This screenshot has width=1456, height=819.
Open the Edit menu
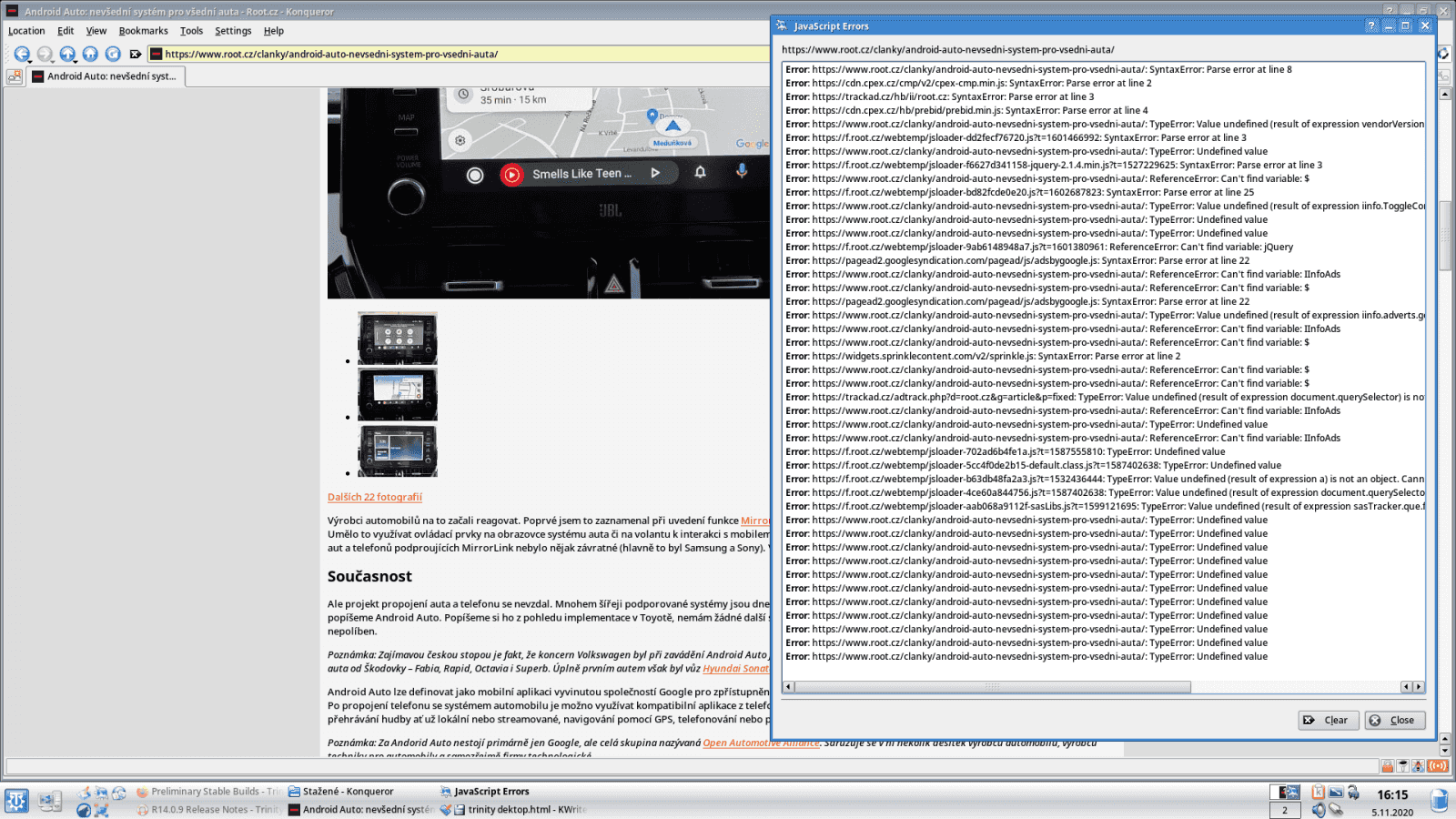coord(66,31)
